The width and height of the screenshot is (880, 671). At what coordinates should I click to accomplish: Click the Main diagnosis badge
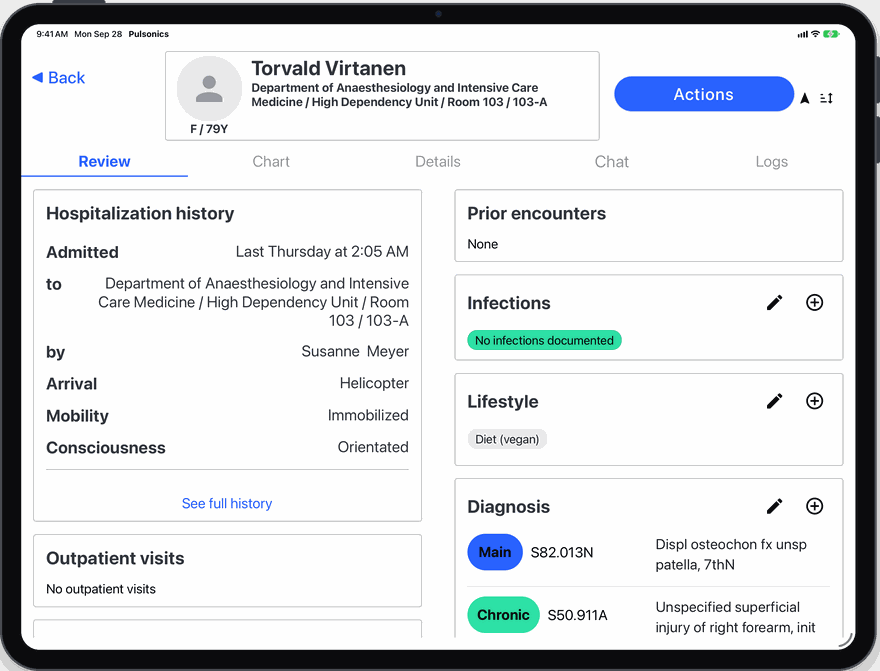pyautogui.click(x=495, y=552)
